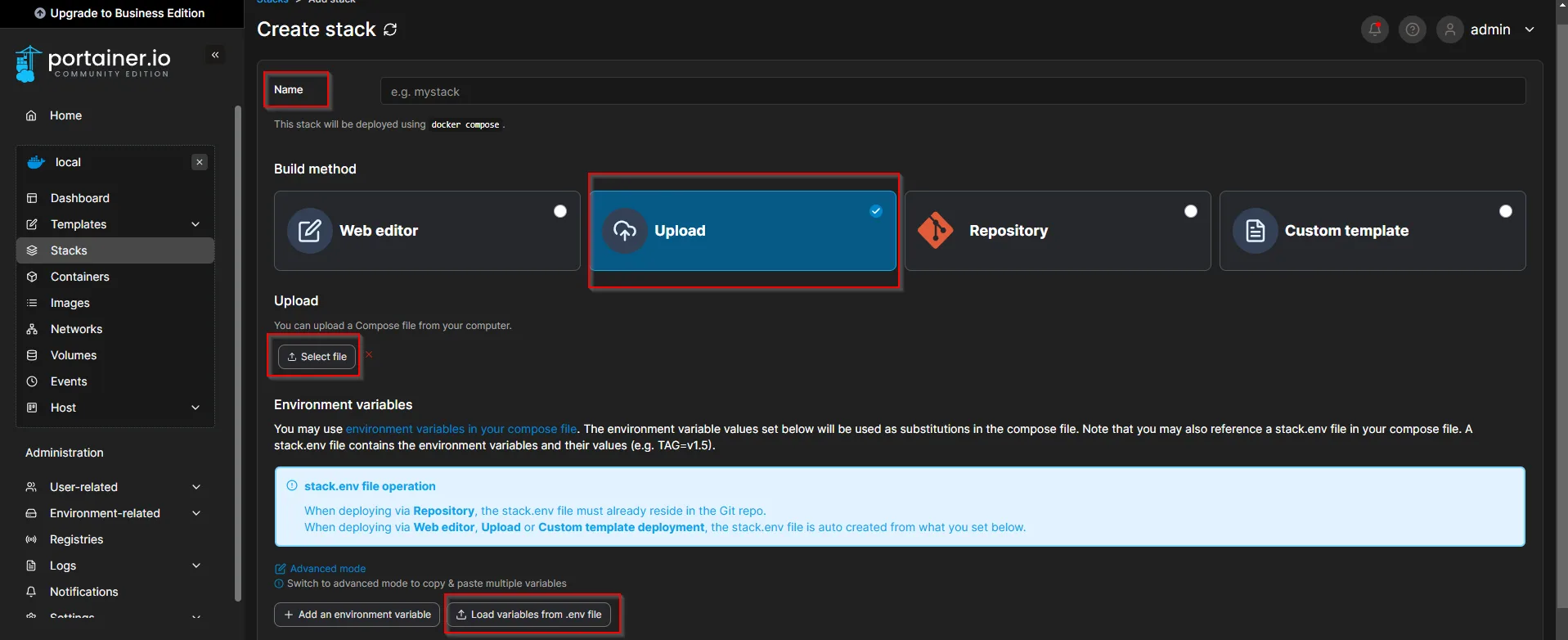Click the Stacks layers icon
The height and width of the screenshot is (640, 1568).
(32, 250)
